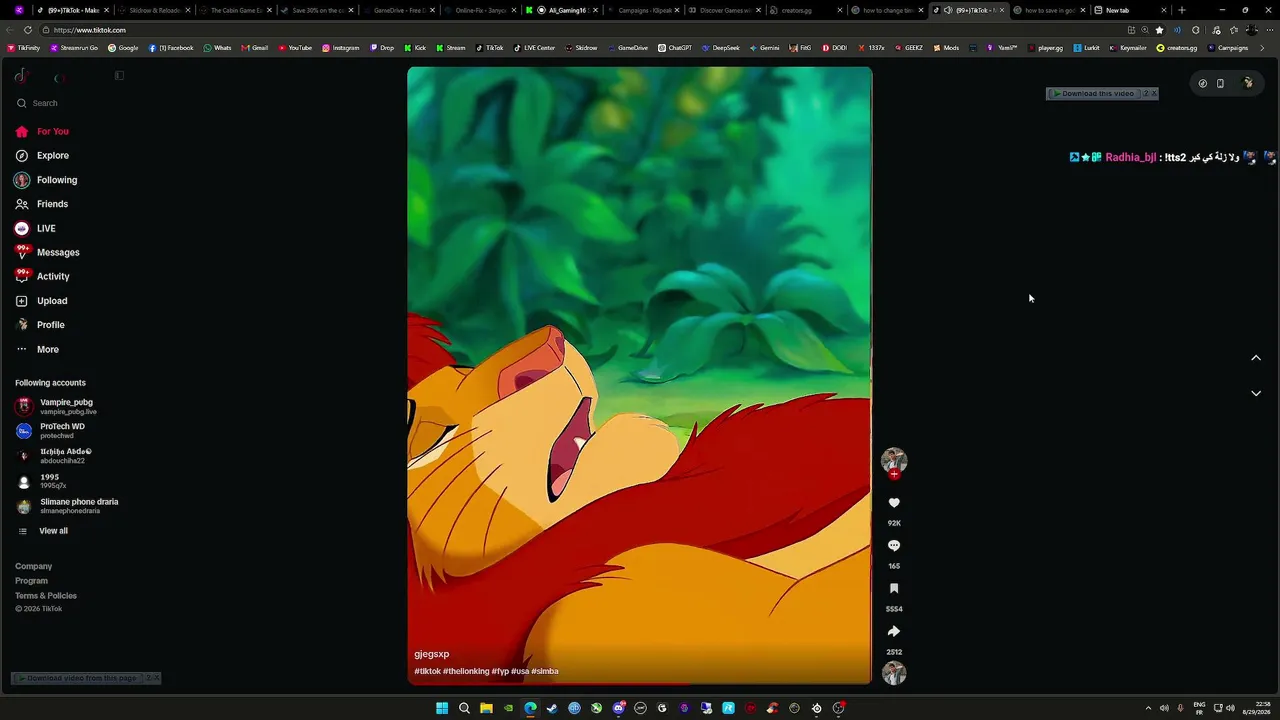The width and height of the screenshot is (1280, 720).
Task: Collapse the TikTok sidebar panel
Action: [119, 76]
